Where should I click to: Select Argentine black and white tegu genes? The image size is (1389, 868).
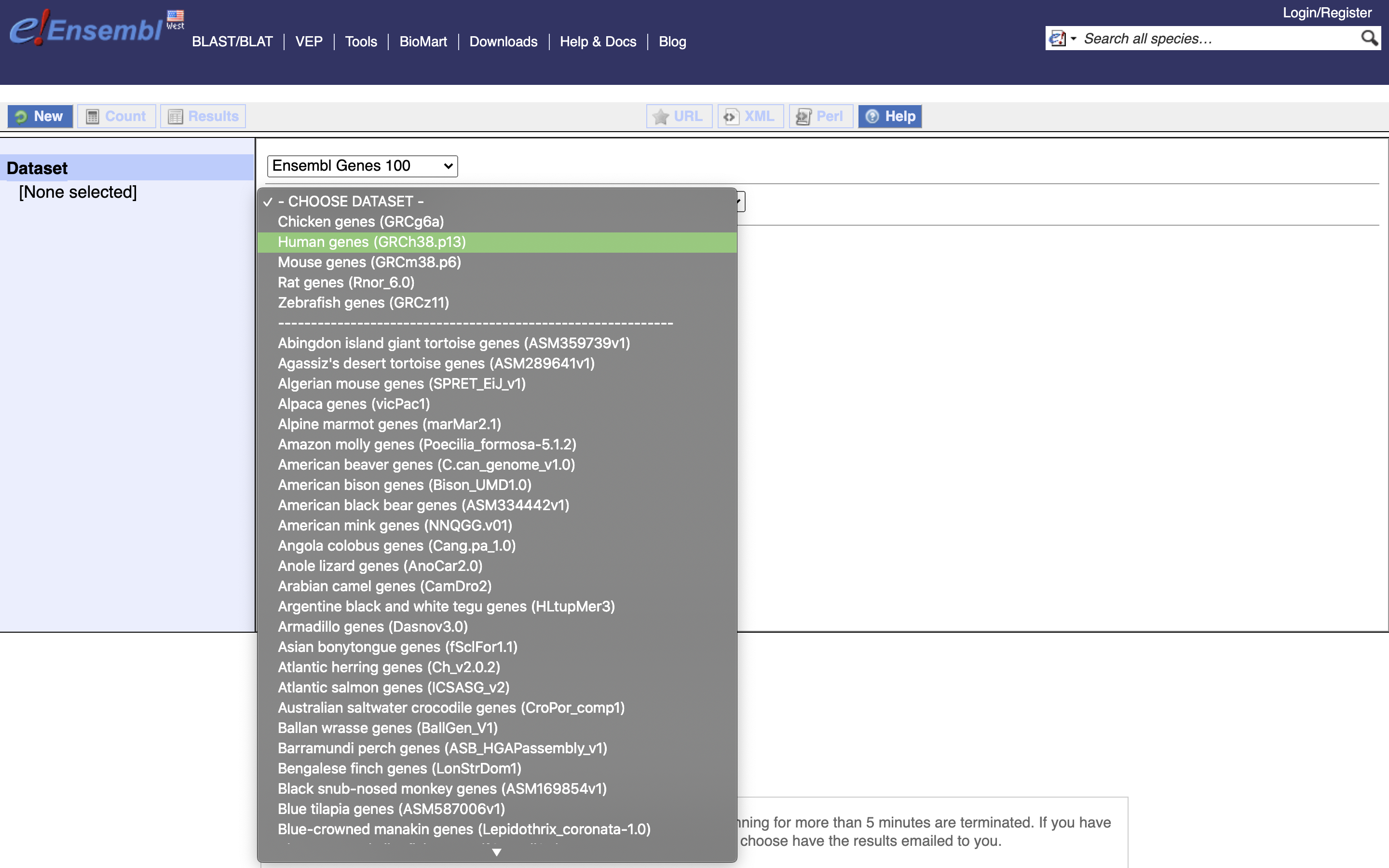point(497,607)
